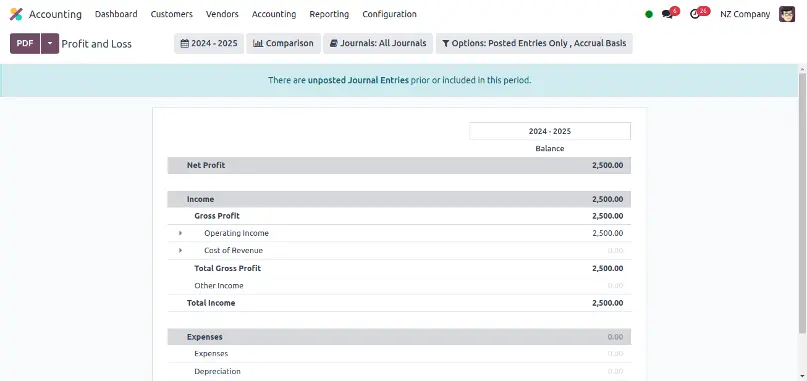Click the unposted Journal Entries link
Screen dimensions: 807x381
click(x=358, y=80)
